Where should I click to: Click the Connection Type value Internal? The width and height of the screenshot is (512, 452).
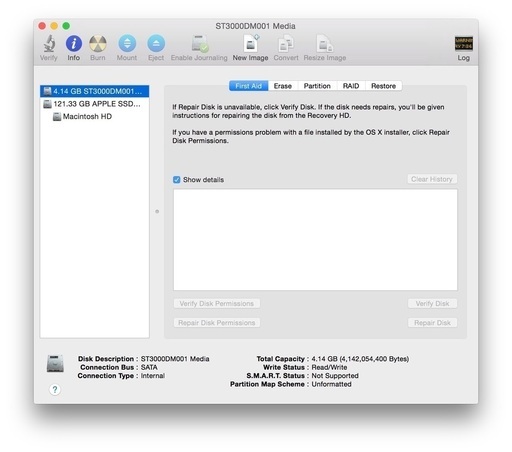[x=153, y=376]
